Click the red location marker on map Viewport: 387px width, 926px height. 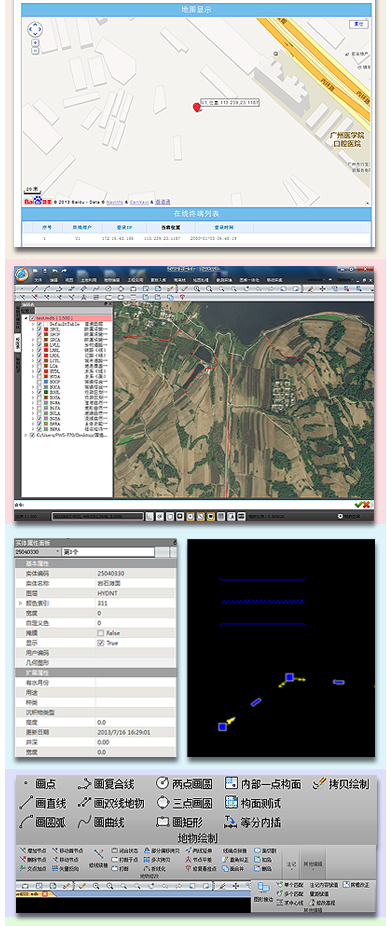pyautogui.click(x=197, y=107)
